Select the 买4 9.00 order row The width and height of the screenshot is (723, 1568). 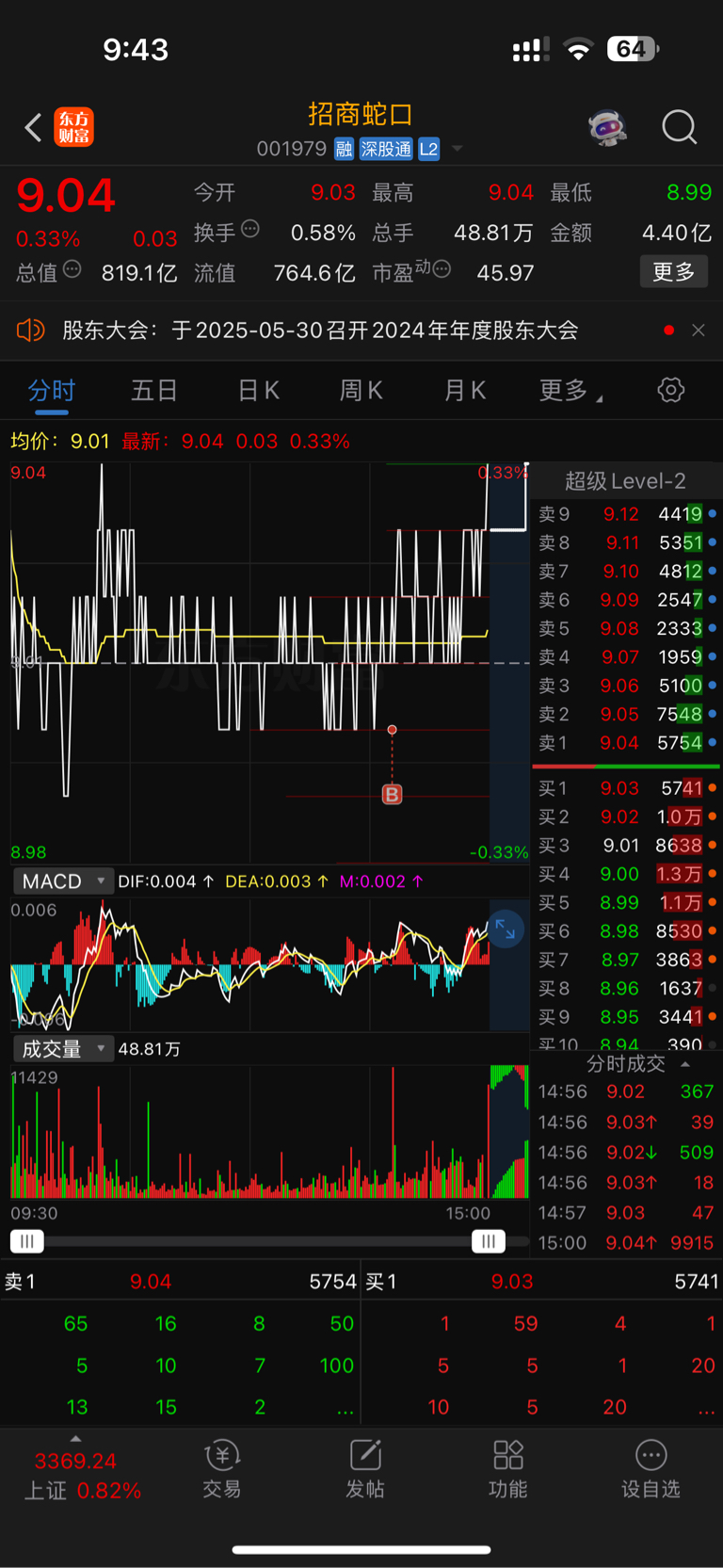coord(627,874)
